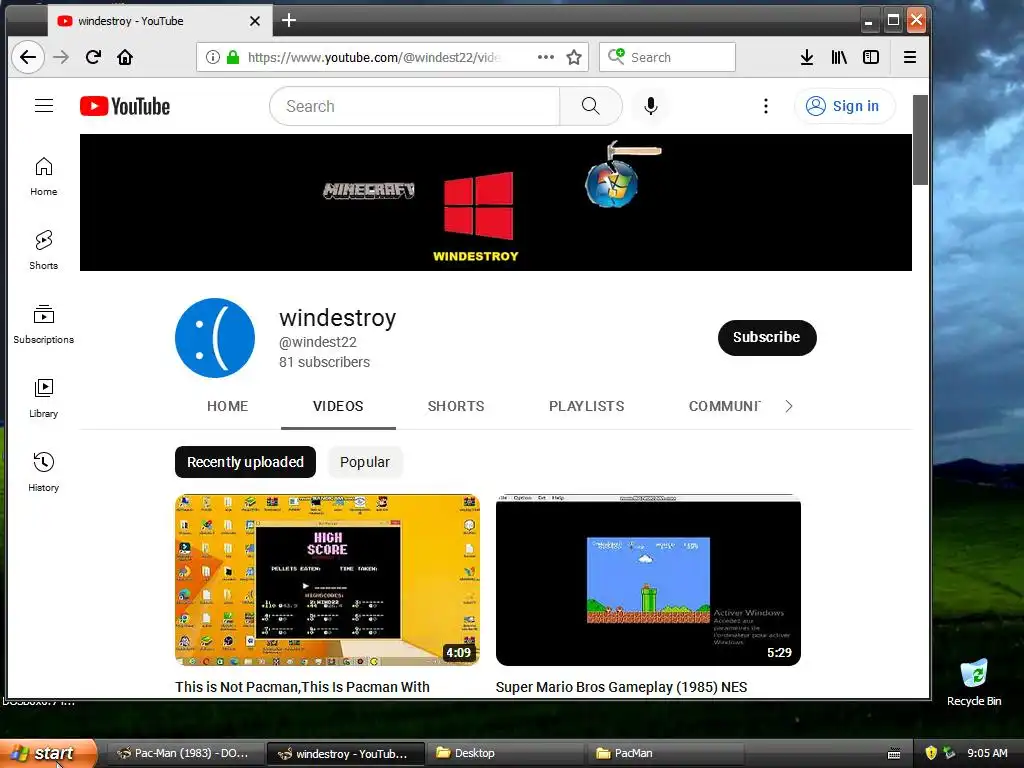
Task: Reload the current YouTube page
Action: pos(93,57)
